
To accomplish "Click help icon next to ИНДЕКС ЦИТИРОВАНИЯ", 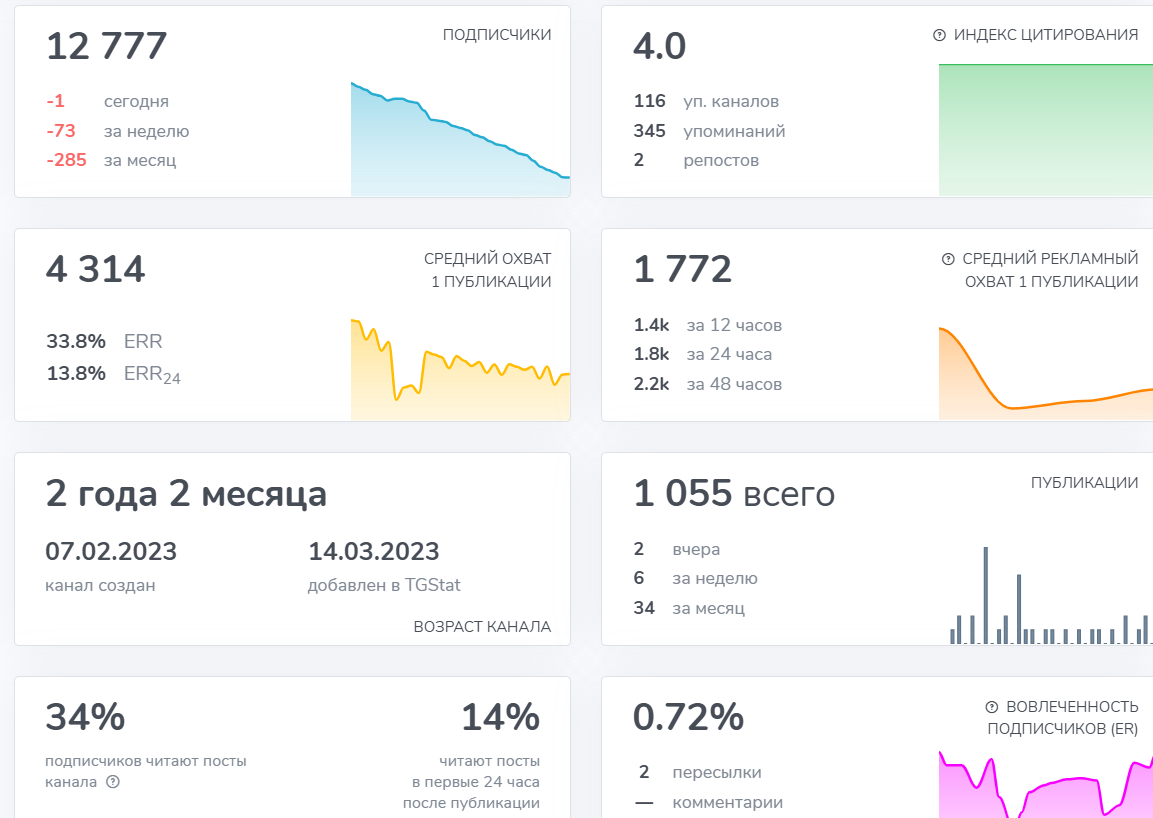I will tap(939, 35).
